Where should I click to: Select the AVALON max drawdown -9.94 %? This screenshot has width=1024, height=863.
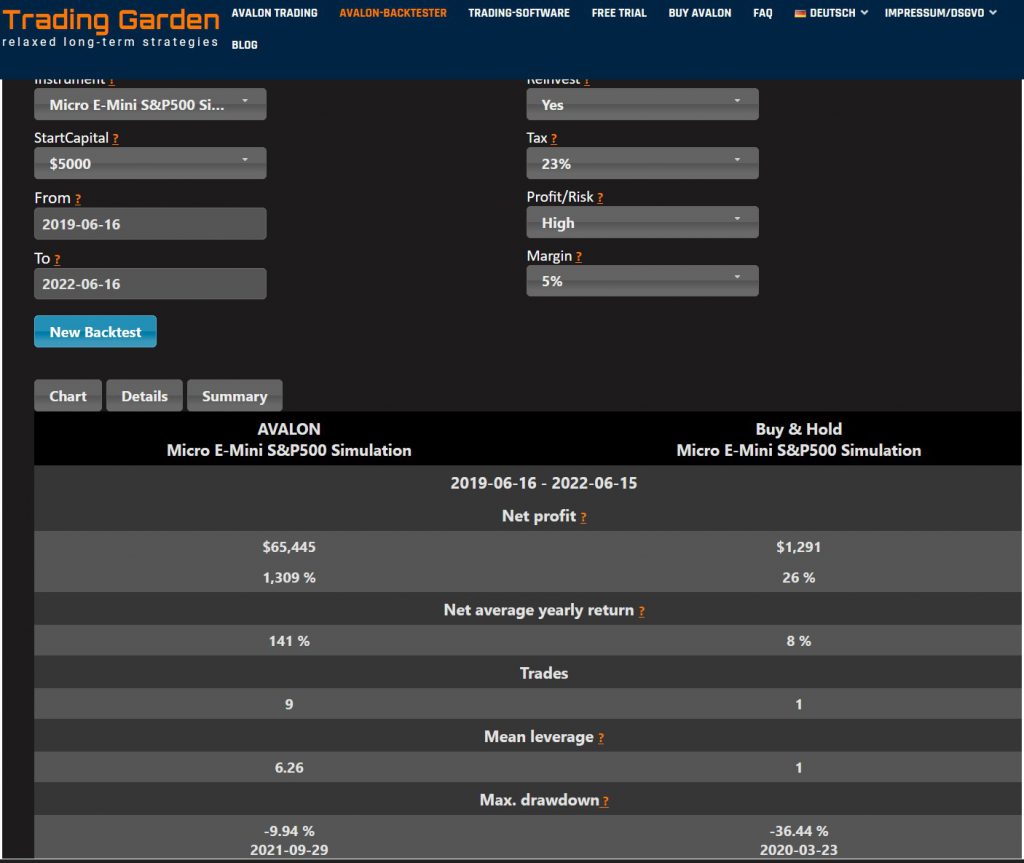289,832
